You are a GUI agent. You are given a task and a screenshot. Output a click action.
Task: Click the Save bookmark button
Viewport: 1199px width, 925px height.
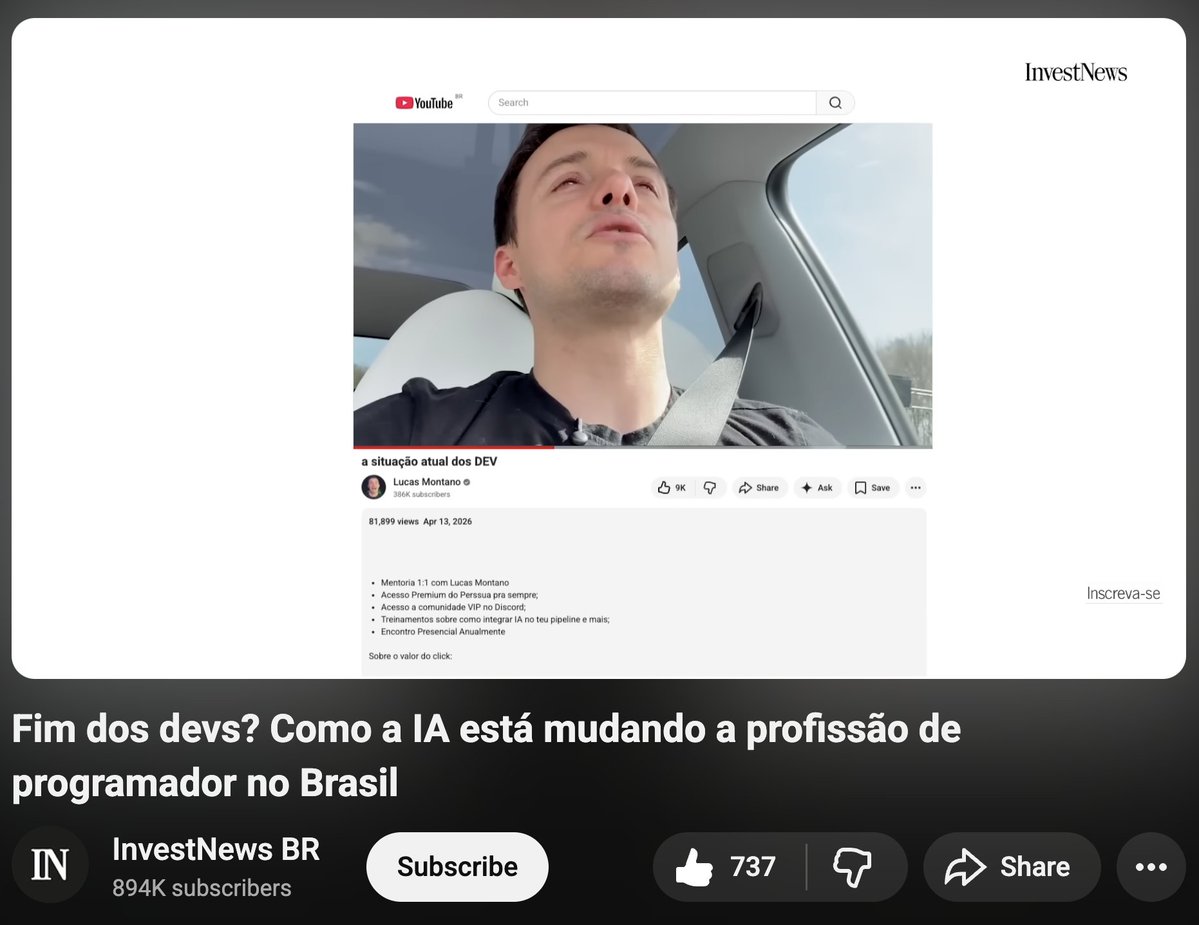872,488
